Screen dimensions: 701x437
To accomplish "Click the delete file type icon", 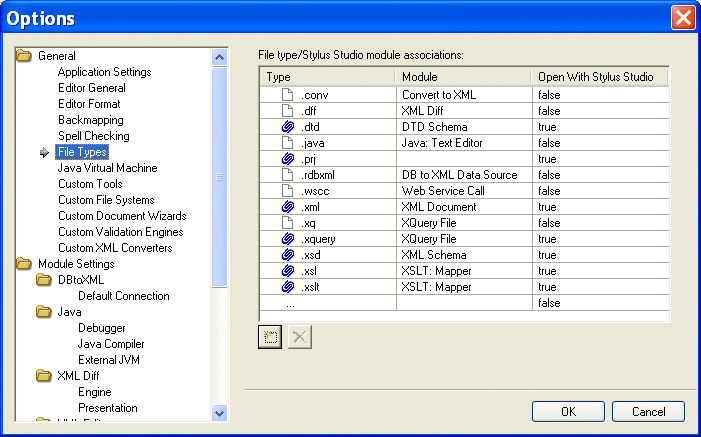I will pos(298,337).
